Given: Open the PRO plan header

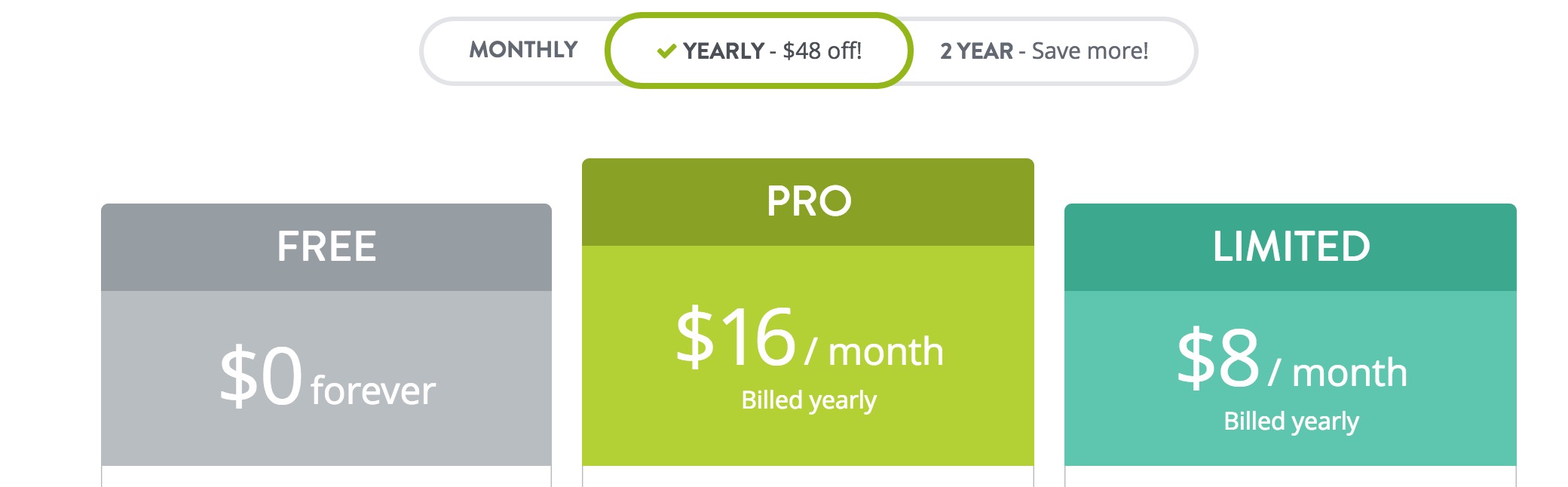Looking at the screenshot, I should (x=808, y=201).
